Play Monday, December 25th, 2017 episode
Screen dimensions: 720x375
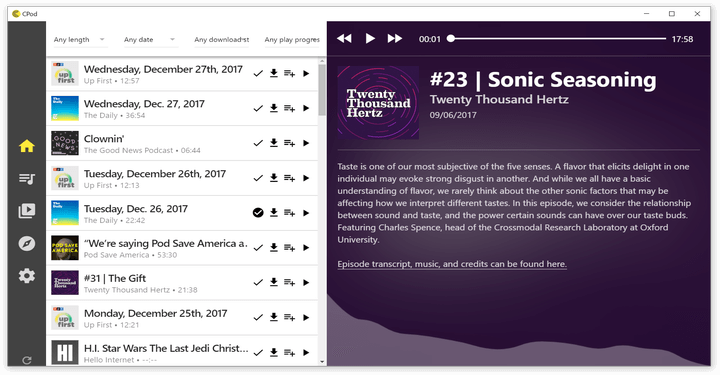(306, 318)
